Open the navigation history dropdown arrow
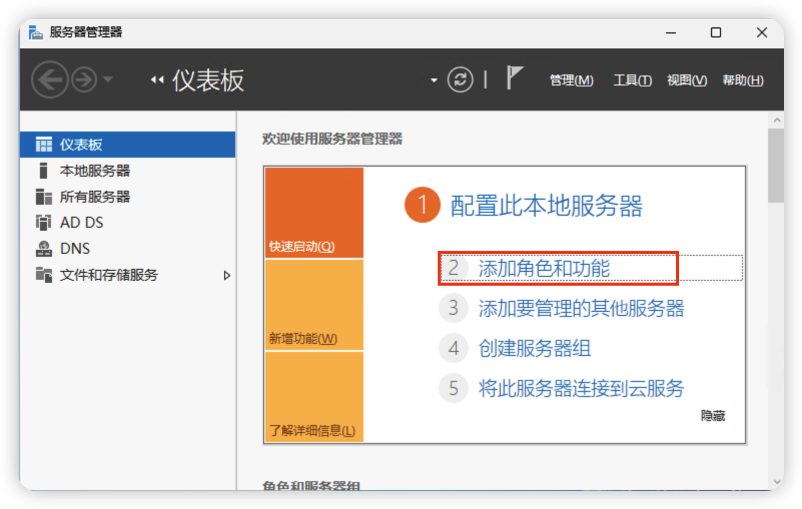Viewport: 802px width, 509px height. coord(108,80)
